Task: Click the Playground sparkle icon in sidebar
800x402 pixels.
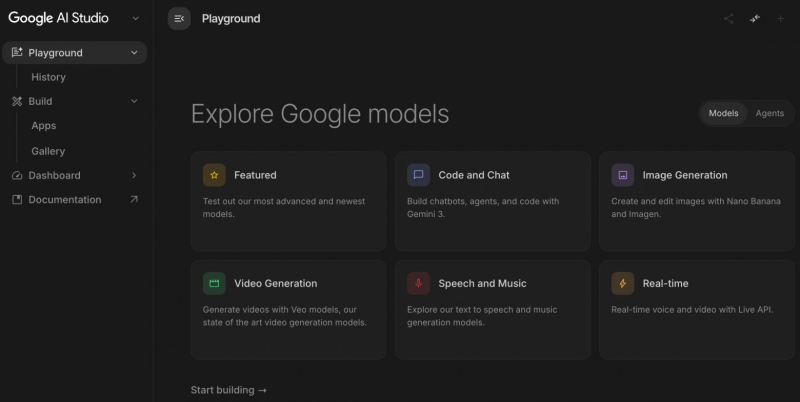Action: (x=17, y=52)
